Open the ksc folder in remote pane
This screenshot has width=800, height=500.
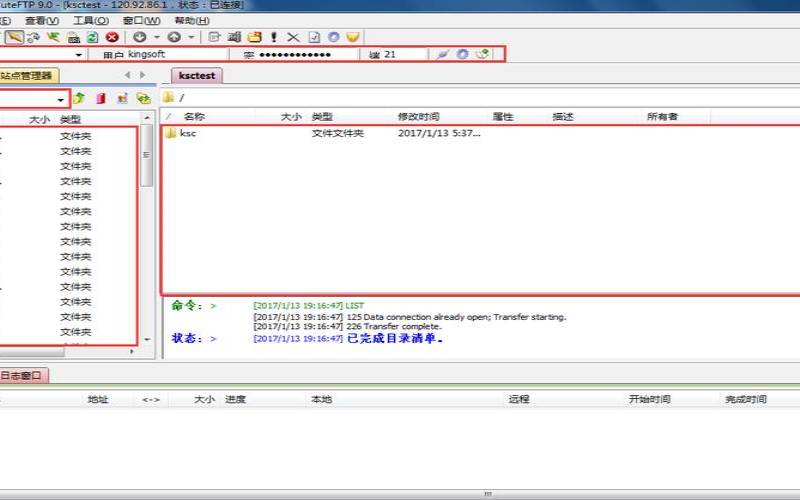coord(187,133)
